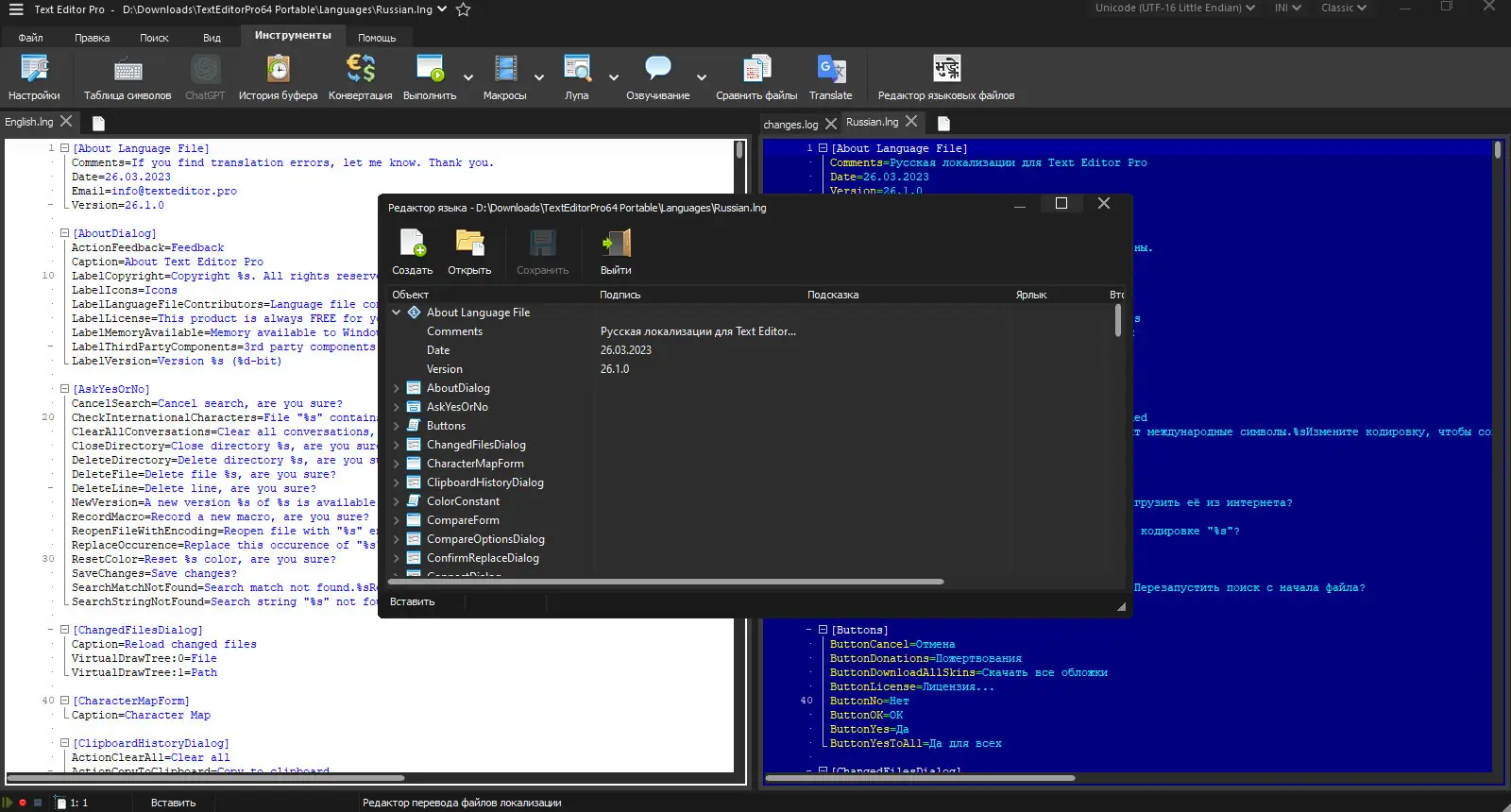Switch to the Вид ribbon tab
This screenshot has height=812, width=1511.
coord(212,38)
